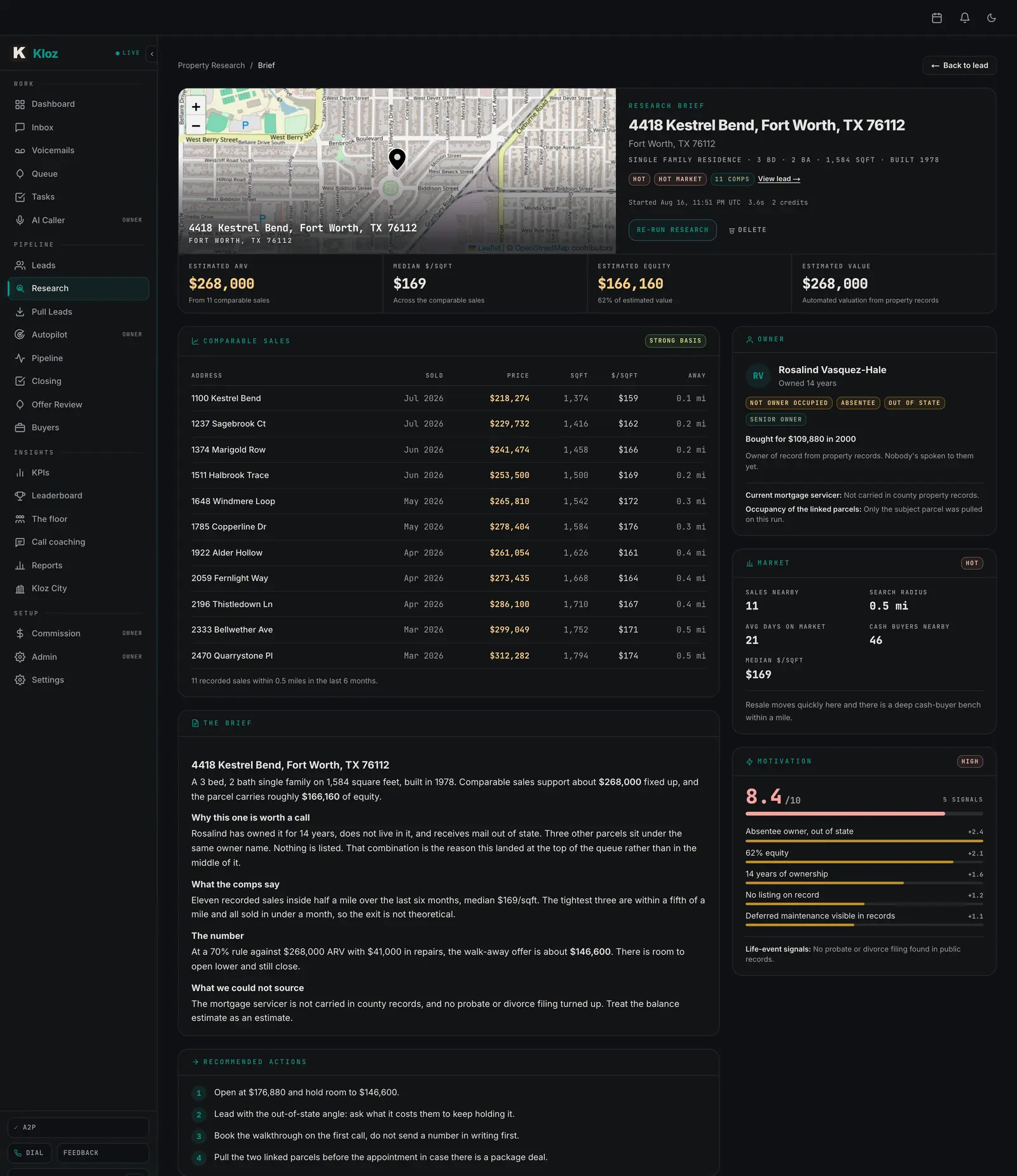Click the Admin gear icon

point(20,657)
